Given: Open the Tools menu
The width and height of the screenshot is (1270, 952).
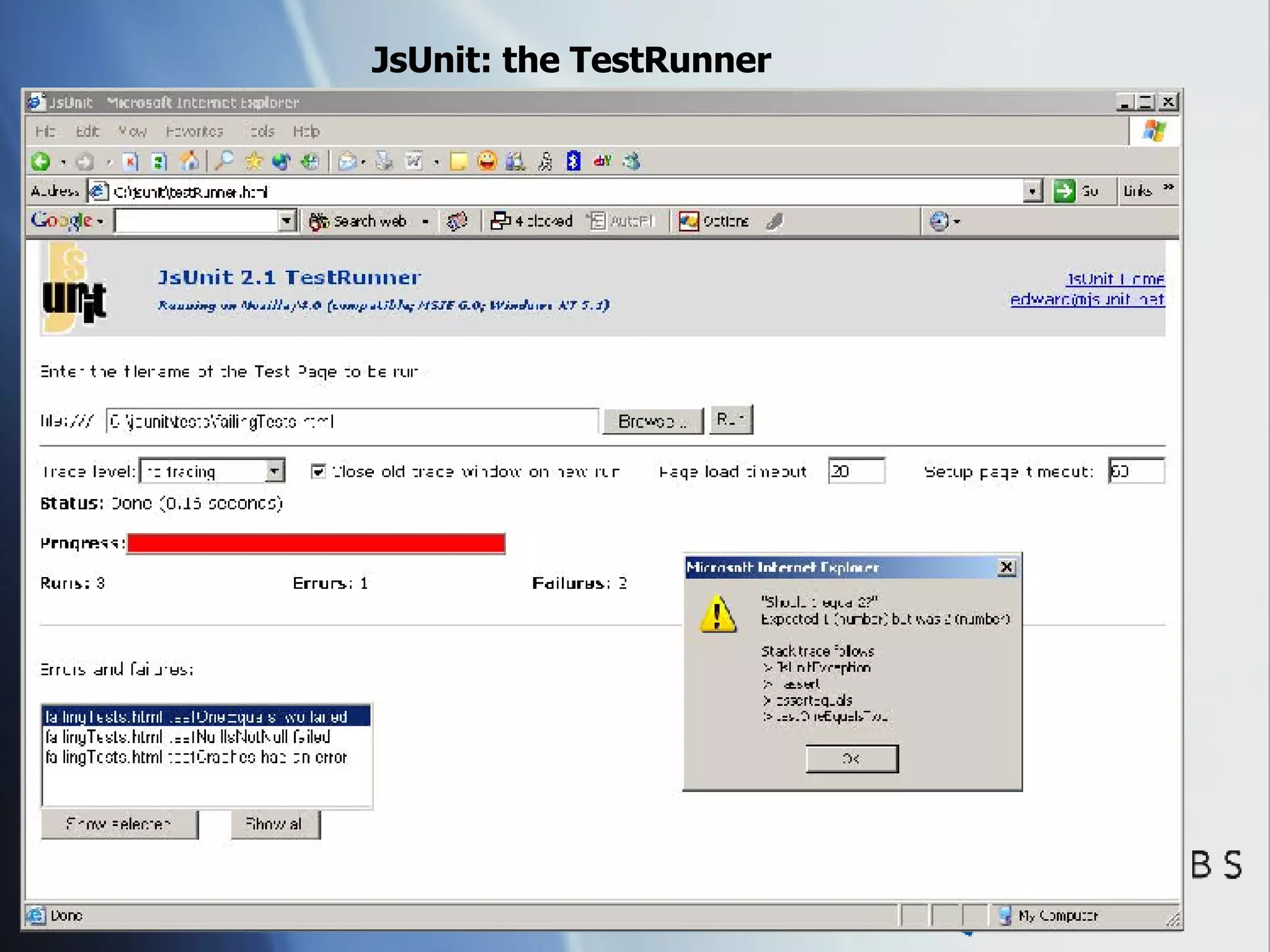Looking at the screenshot, I should coord(262,131).
